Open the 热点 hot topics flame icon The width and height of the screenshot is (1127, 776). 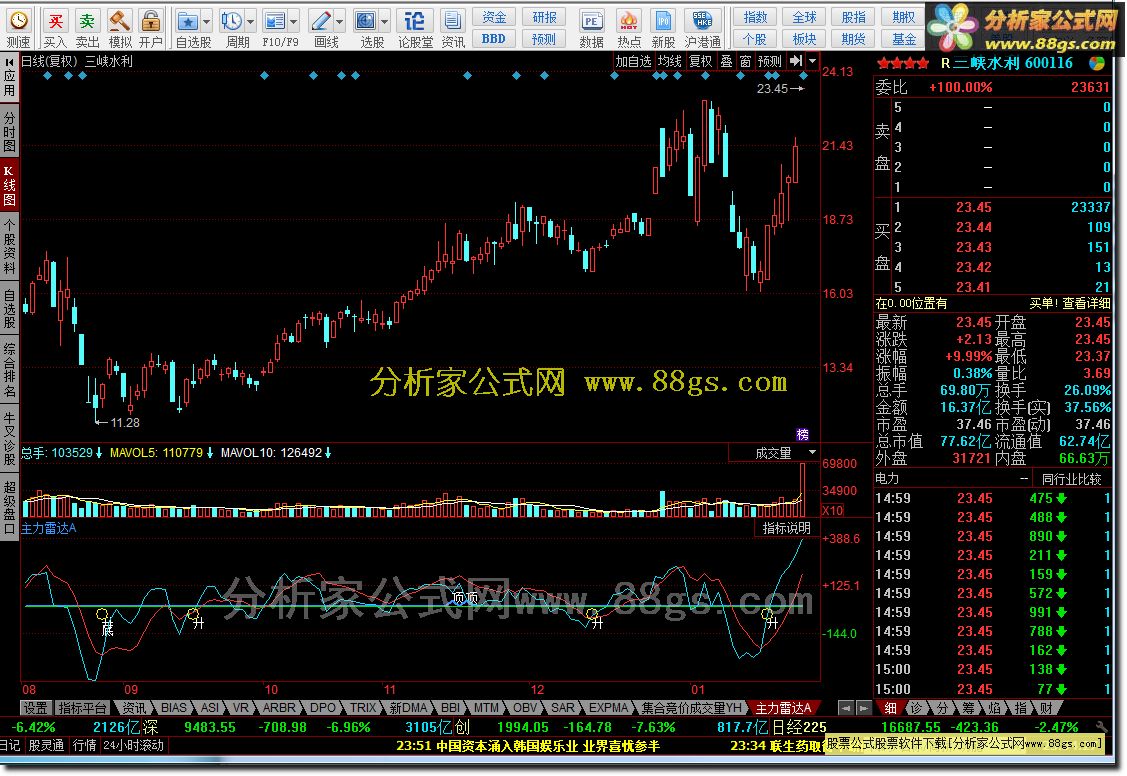point(628,21)
